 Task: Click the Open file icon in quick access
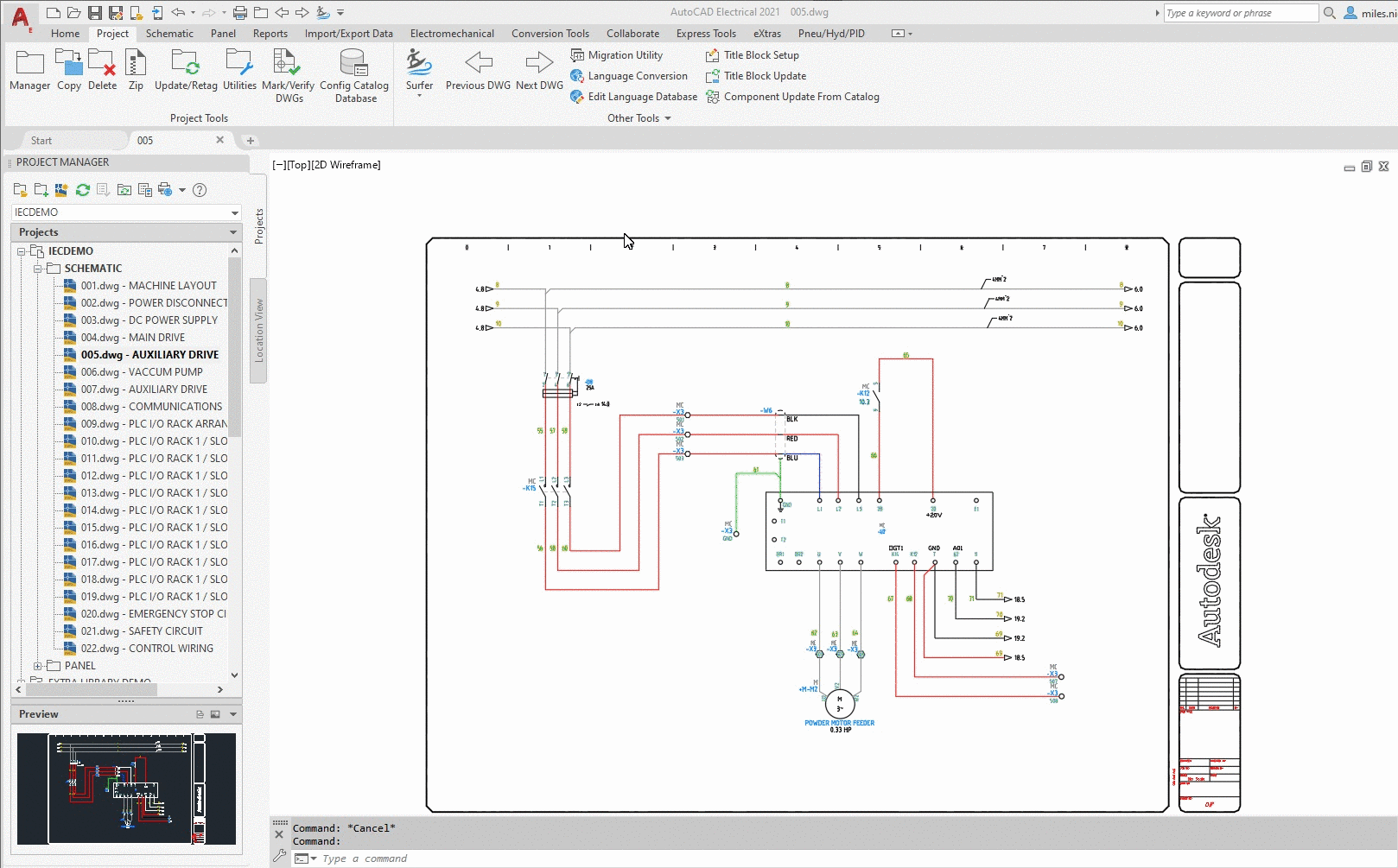(74, 12)
